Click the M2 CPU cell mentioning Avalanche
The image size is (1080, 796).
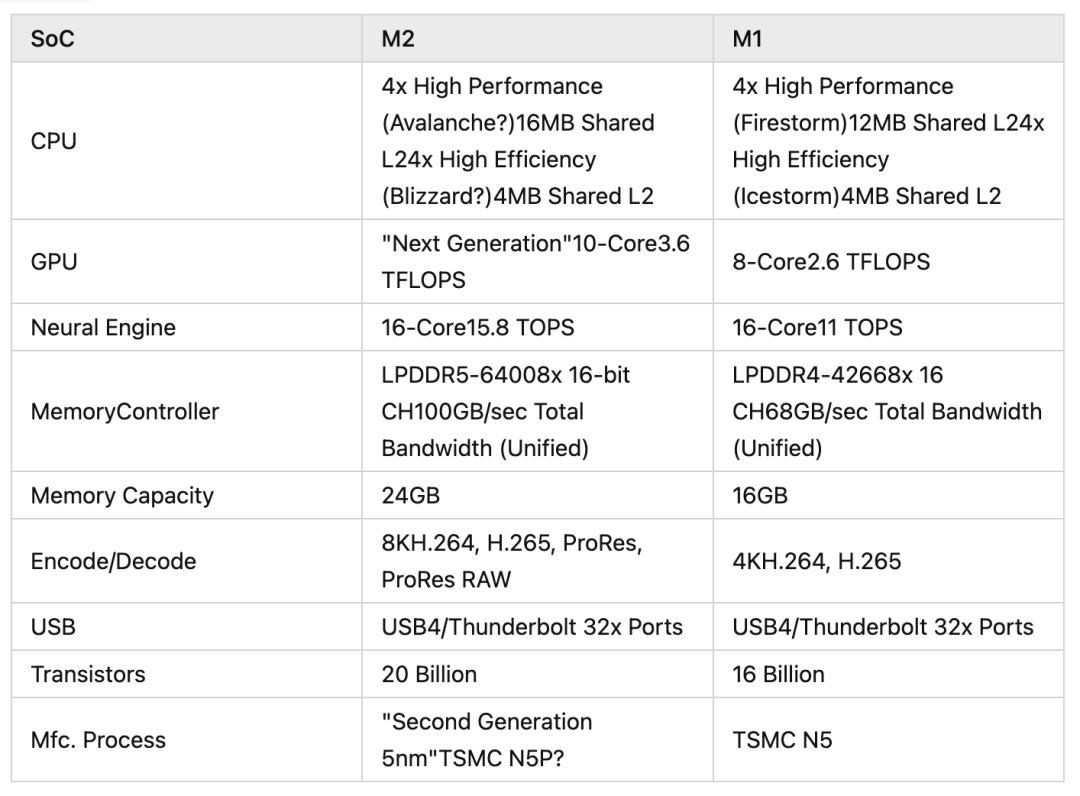tap(518, 141)
